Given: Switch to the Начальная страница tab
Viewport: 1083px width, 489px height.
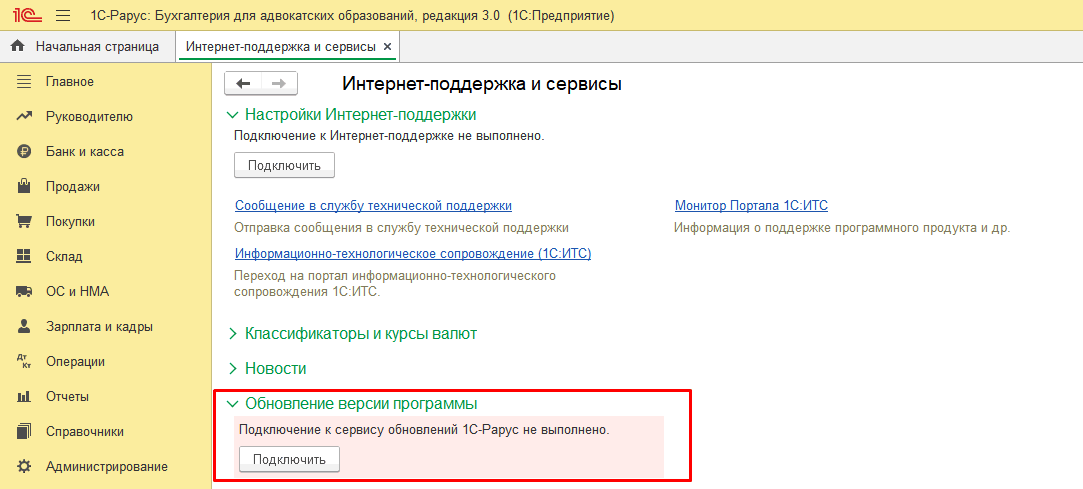Looking at the screenshot, I should coord(96,46).
